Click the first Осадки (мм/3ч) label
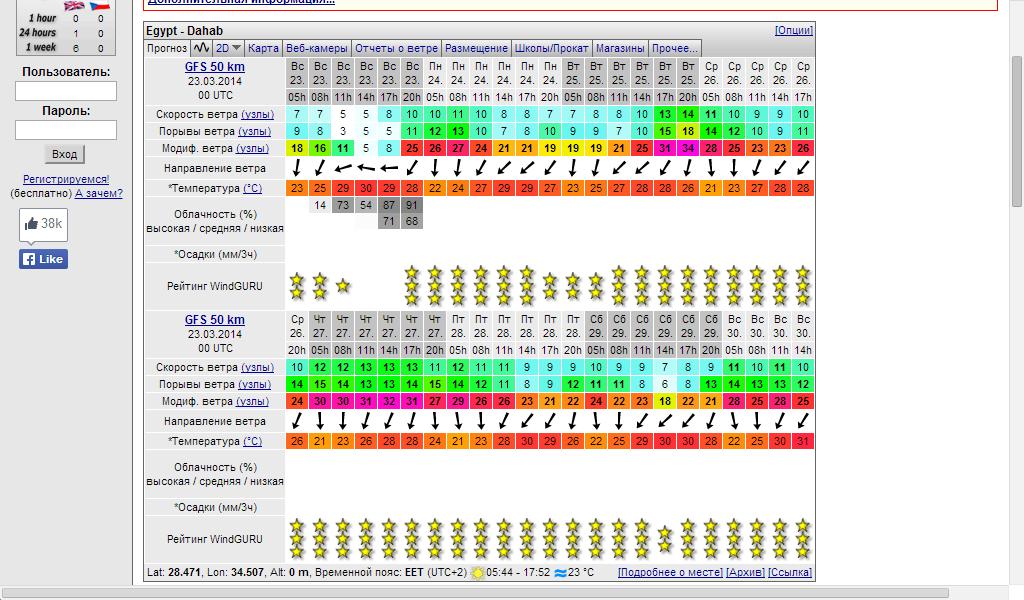Image resolution: width=1024 pixels, height=600 pixels. click(x=215, y=254)
